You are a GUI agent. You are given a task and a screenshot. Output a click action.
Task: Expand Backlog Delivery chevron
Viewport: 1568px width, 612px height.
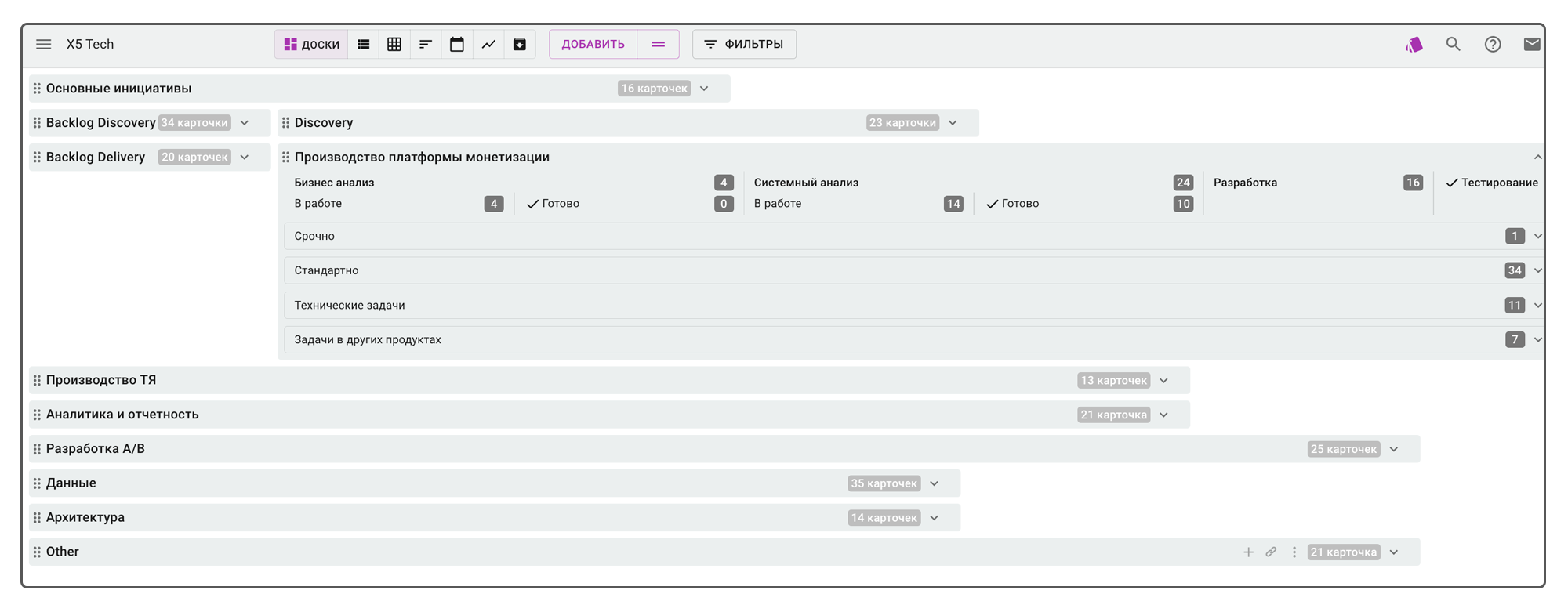point(245,158)
